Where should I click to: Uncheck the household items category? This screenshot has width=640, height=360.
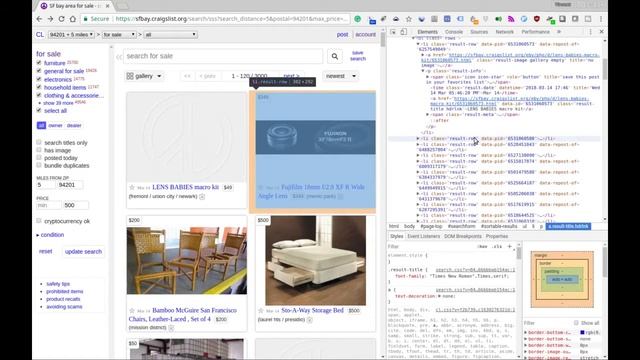(x=39, y=87)
